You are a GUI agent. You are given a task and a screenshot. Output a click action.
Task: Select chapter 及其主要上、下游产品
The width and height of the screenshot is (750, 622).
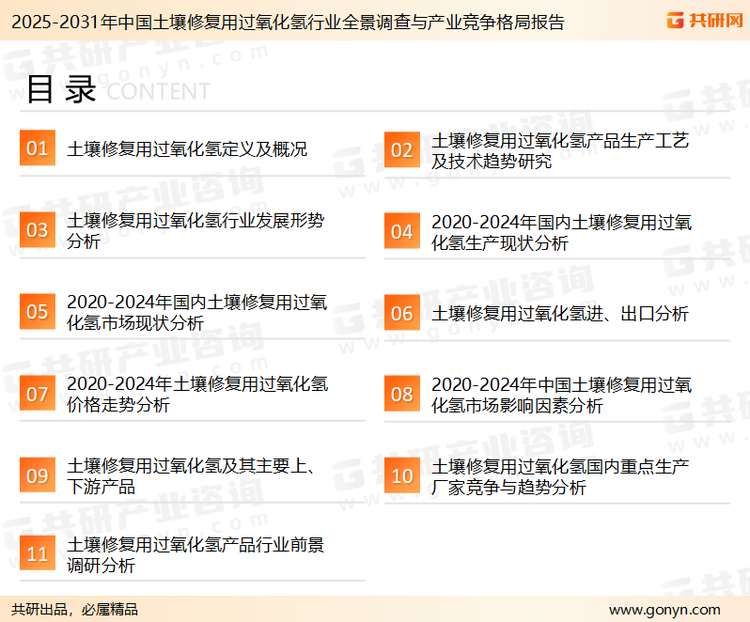[191, 476]
